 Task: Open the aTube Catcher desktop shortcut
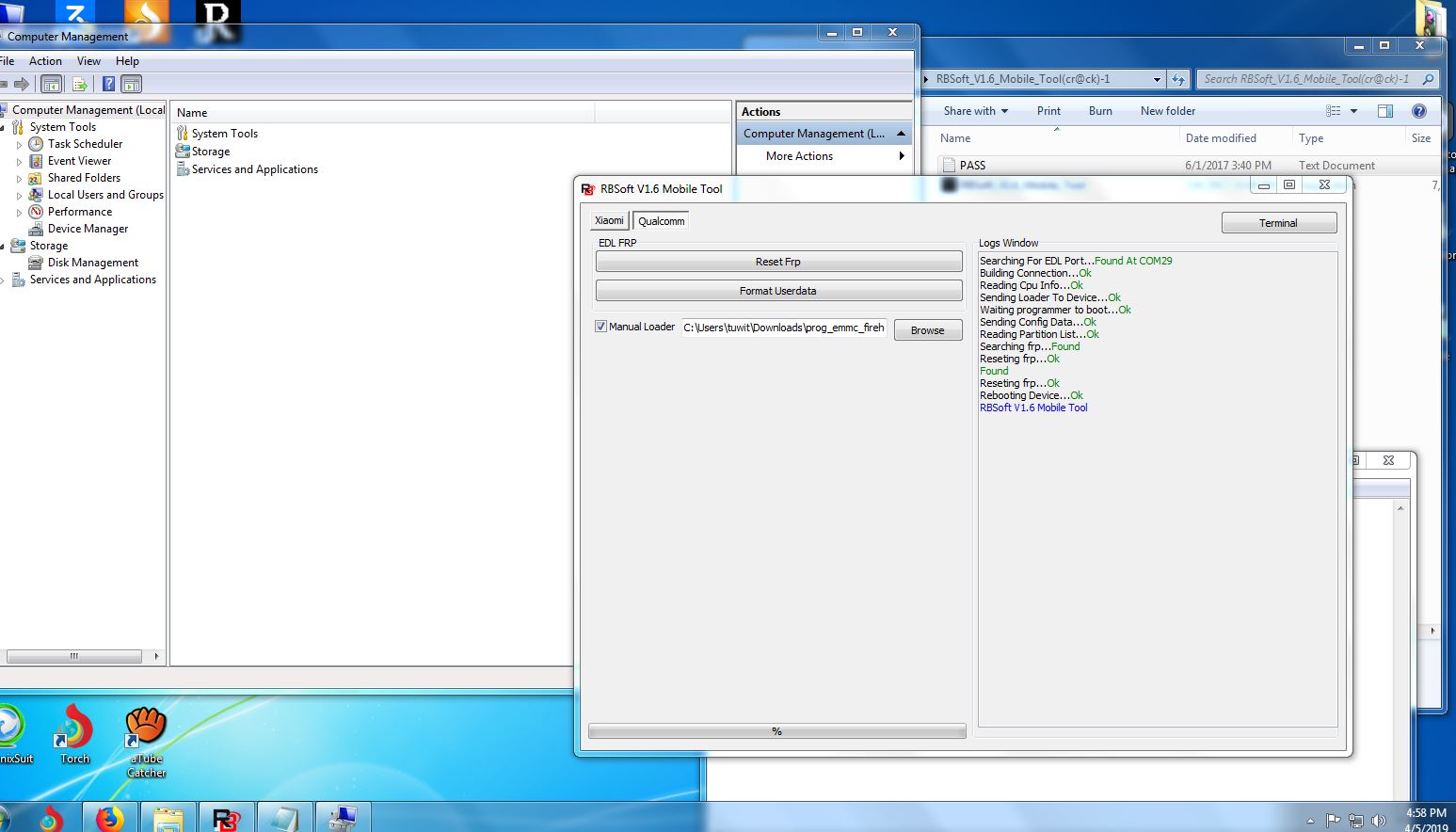147,743
